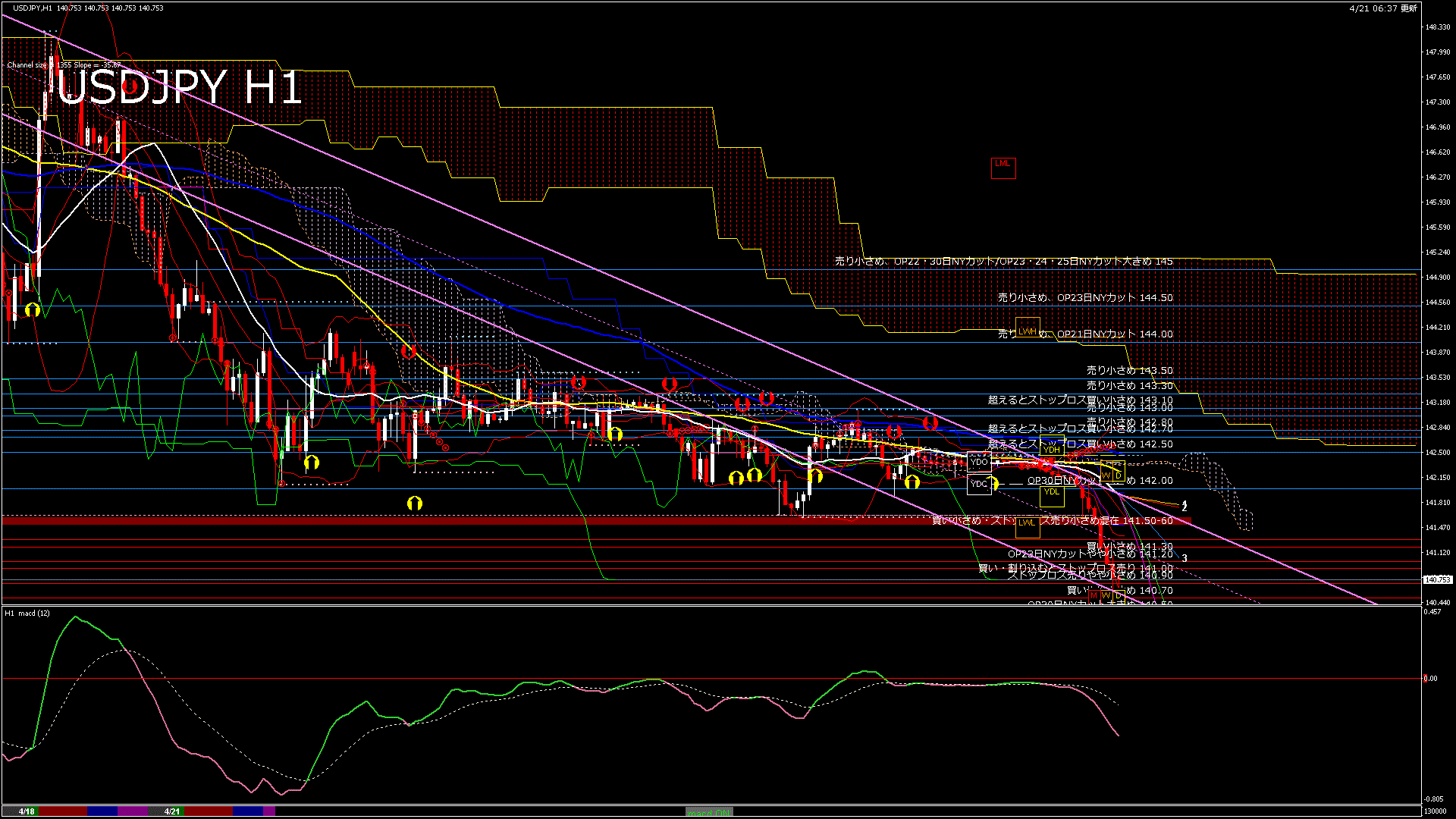Select the YDC marker box
The height and width of the screenshot is (819, 1456).
tap(979, 484)
